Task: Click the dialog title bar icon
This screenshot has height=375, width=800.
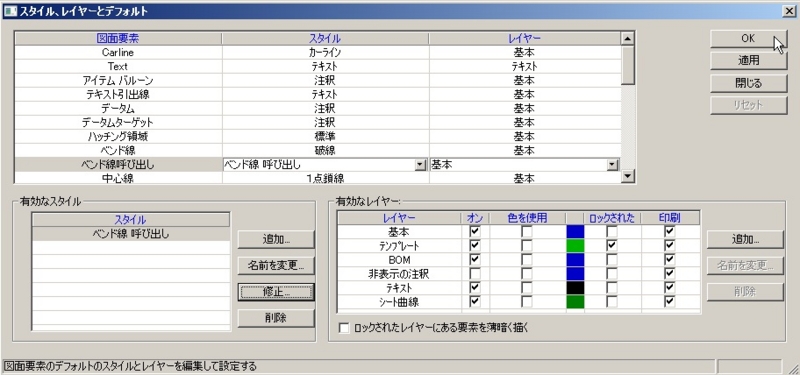Action: tap(10, 11)
